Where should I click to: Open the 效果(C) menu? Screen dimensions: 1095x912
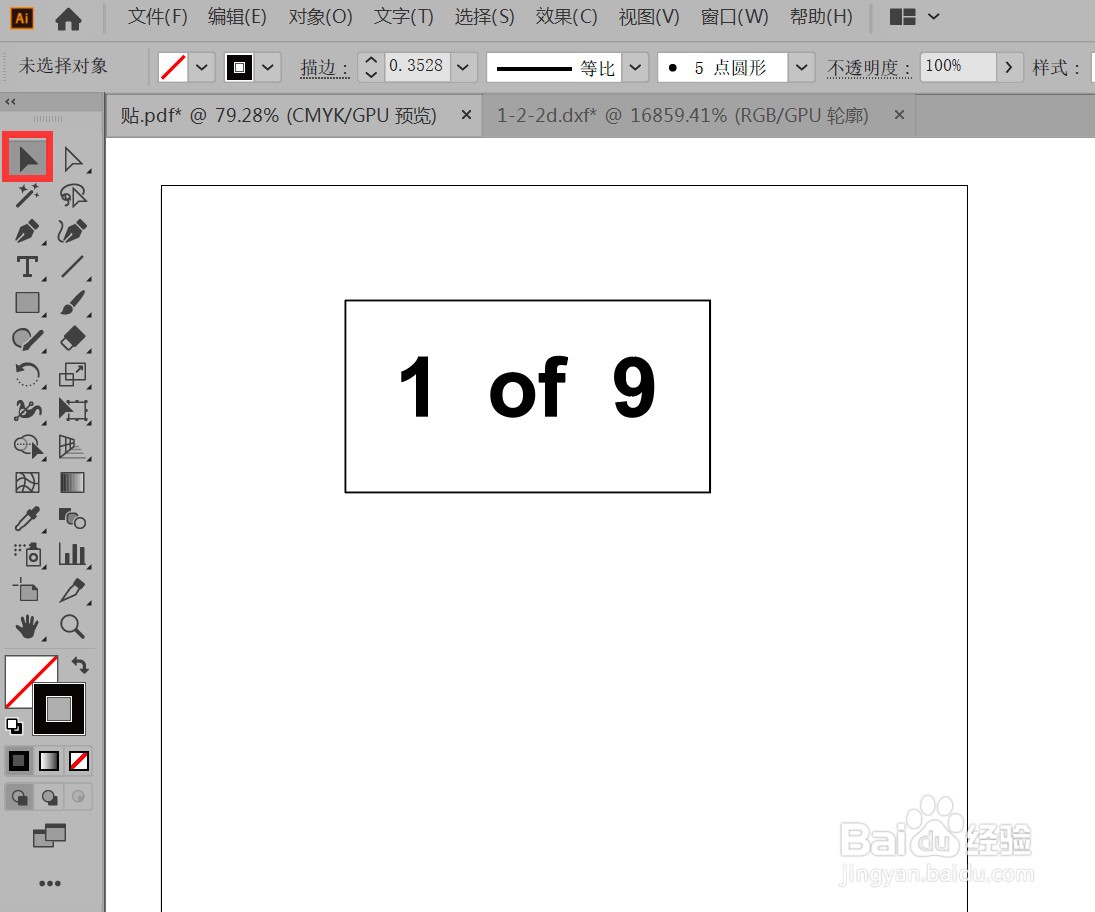click(566, 17)
